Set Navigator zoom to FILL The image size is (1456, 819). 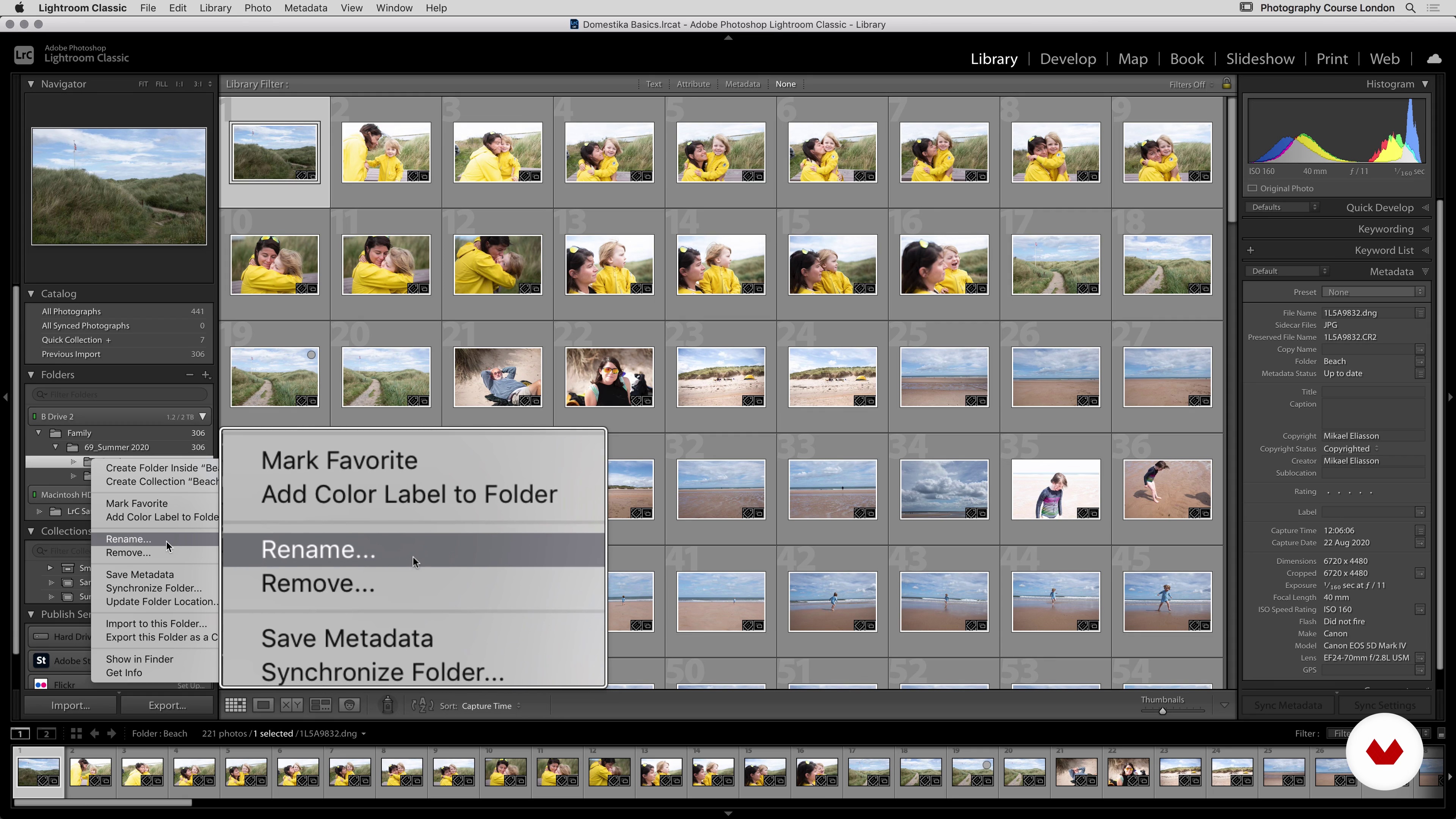pos(162,84)
